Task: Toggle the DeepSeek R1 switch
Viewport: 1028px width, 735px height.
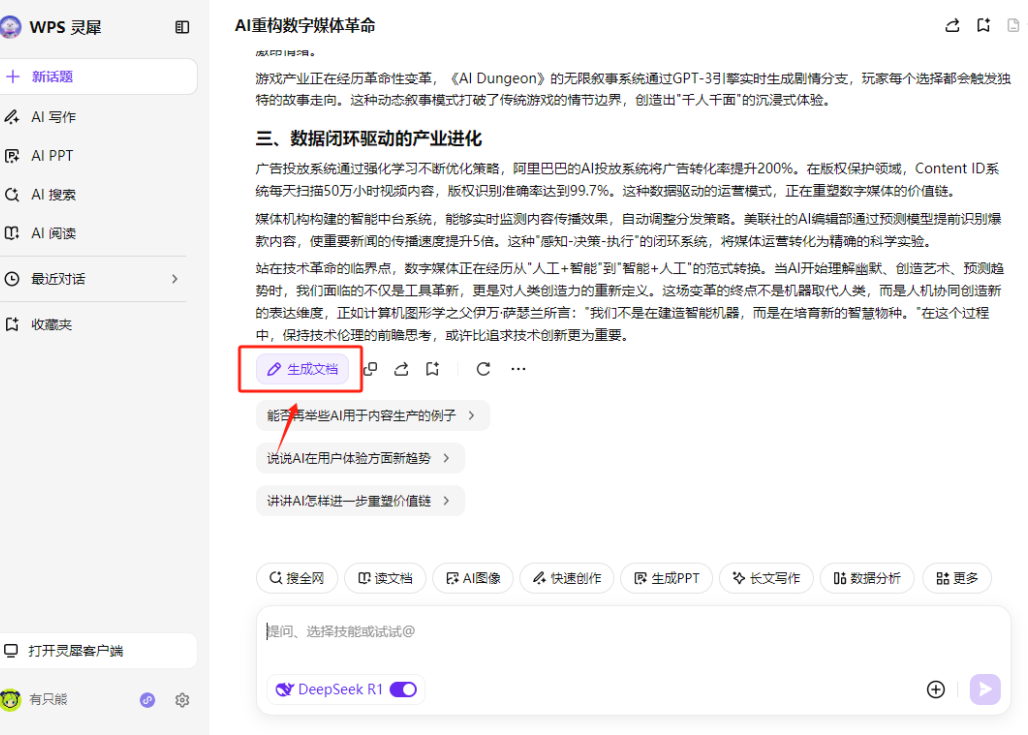Action: (x=403, y=690)
